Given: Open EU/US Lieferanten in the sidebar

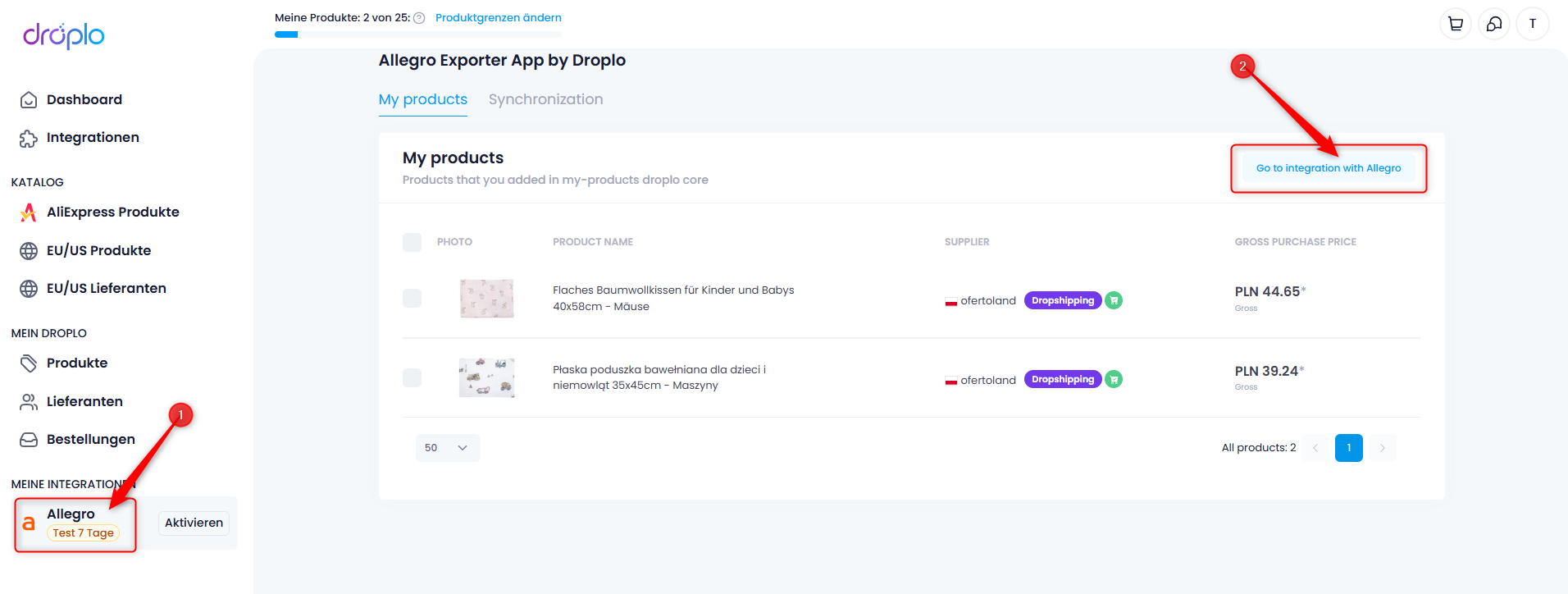Looking at the screenshot, I should click(106, 289).
